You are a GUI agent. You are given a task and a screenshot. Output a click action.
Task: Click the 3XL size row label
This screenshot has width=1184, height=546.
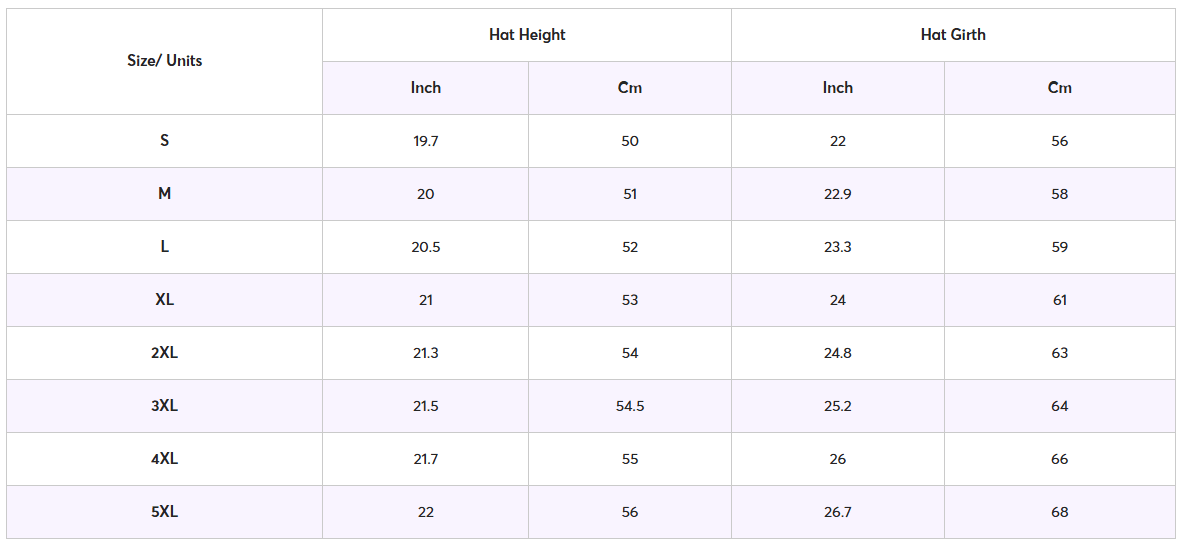165,406
